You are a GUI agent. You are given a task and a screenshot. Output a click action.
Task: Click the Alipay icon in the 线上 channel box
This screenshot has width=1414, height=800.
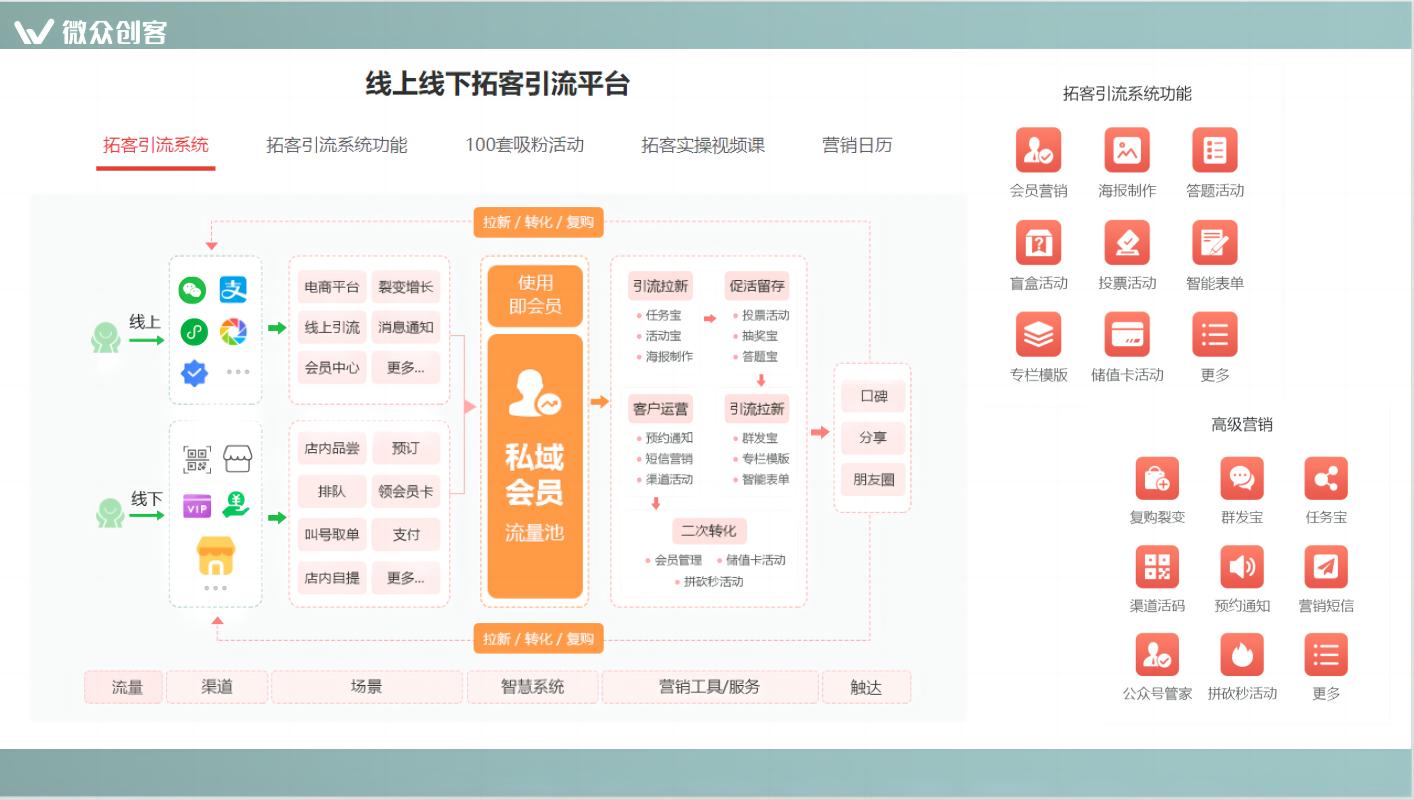[x=233, y=290]
